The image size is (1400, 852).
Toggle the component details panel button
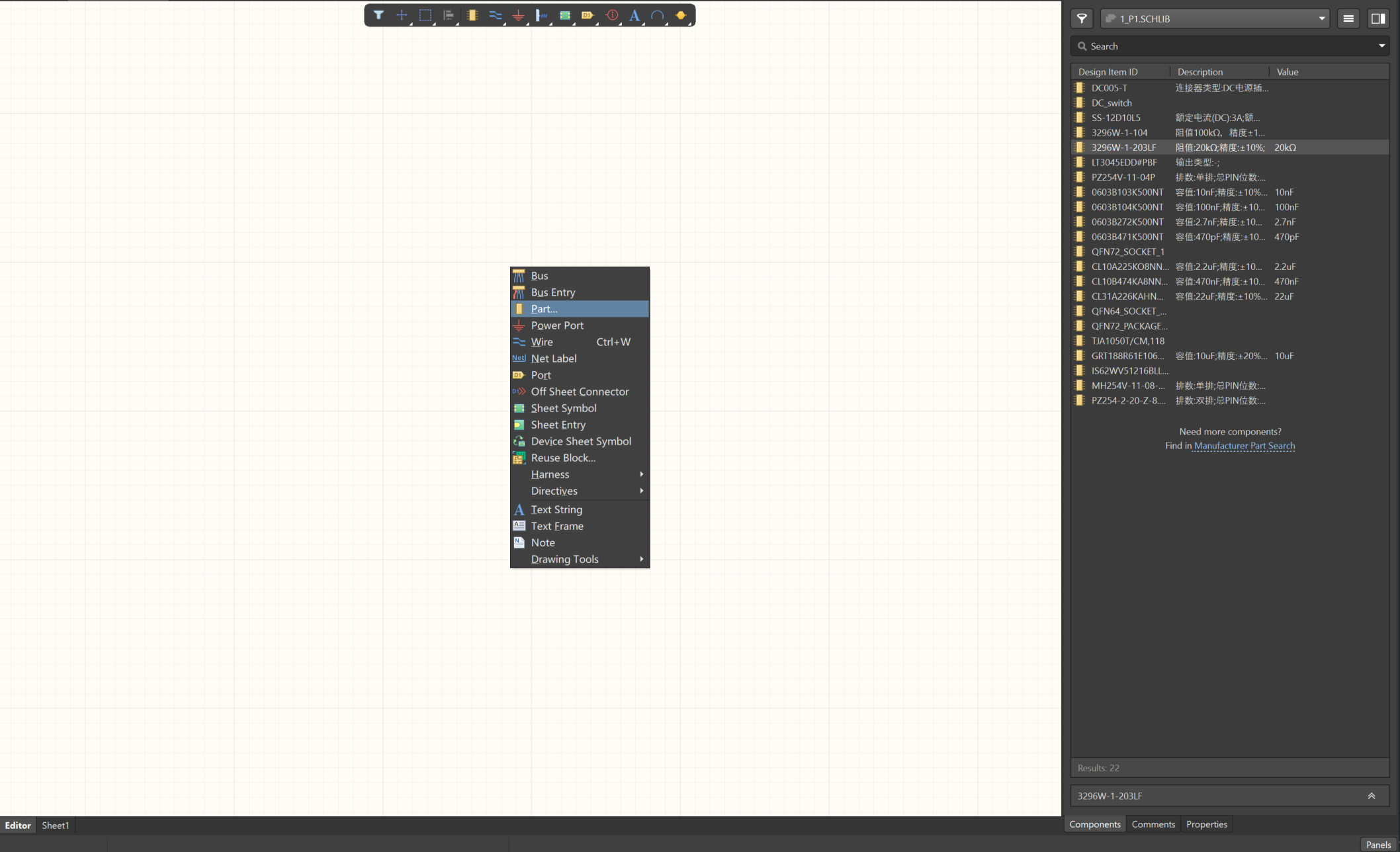click(x=1378, y=19)
